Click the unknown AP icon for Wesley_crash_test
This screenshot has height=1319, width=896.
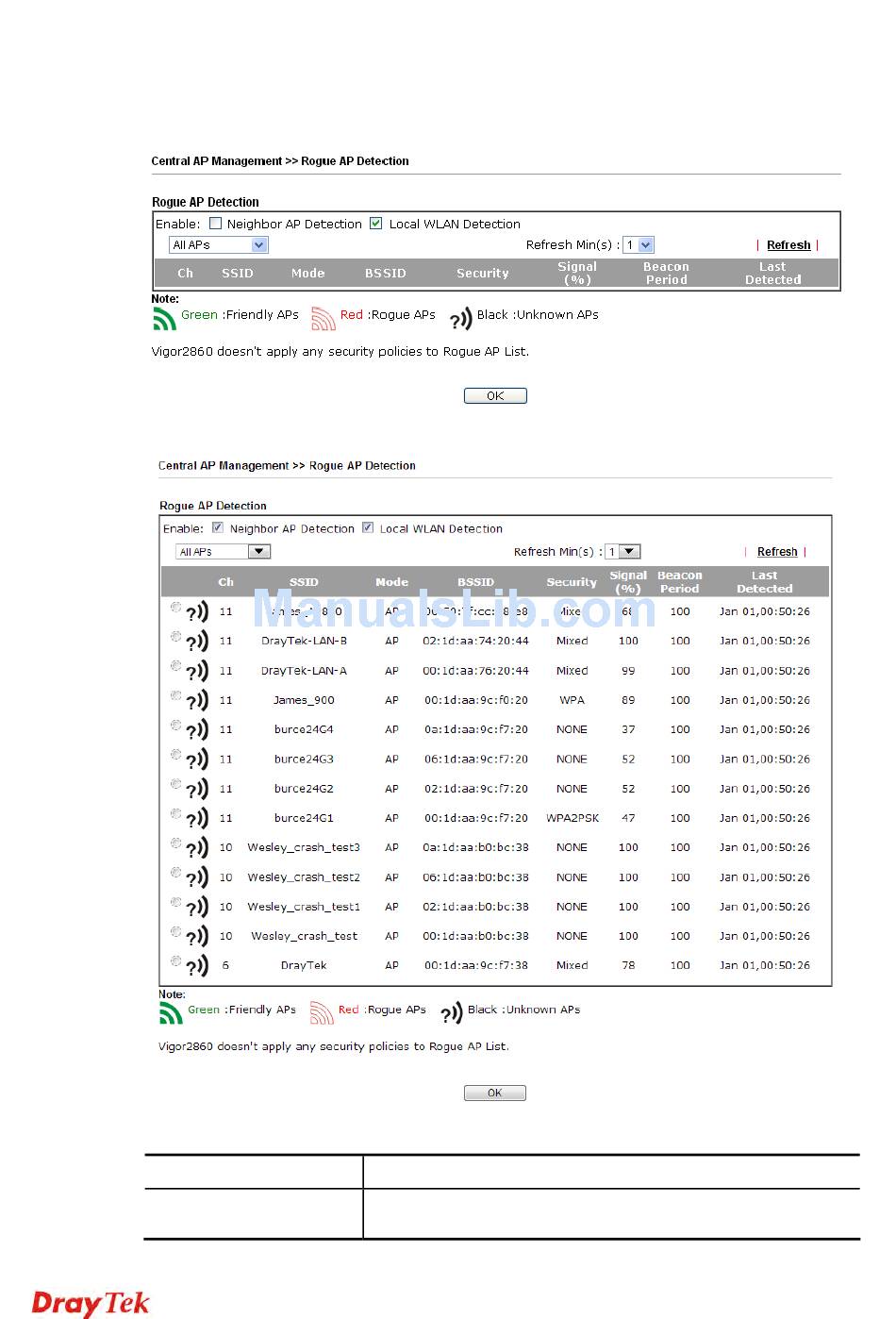197,937
